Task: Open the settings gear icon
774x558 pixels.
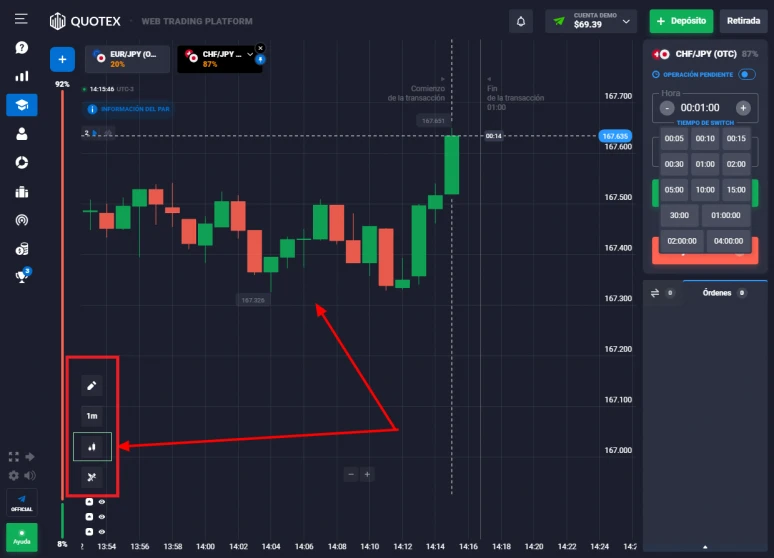Action: tap(14, 476)
